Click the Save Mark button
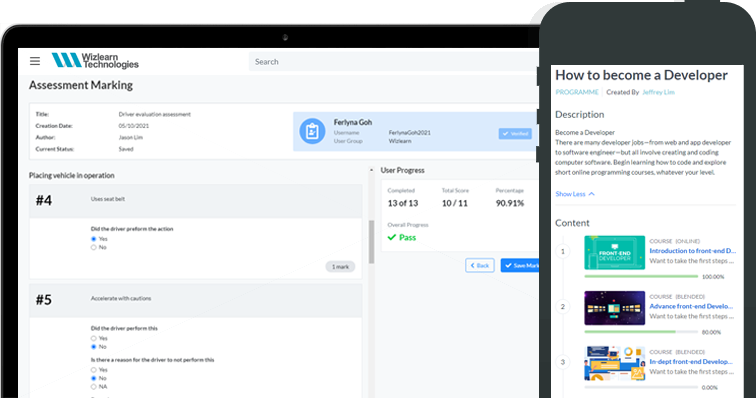The image size is (756, 398). 520,265
